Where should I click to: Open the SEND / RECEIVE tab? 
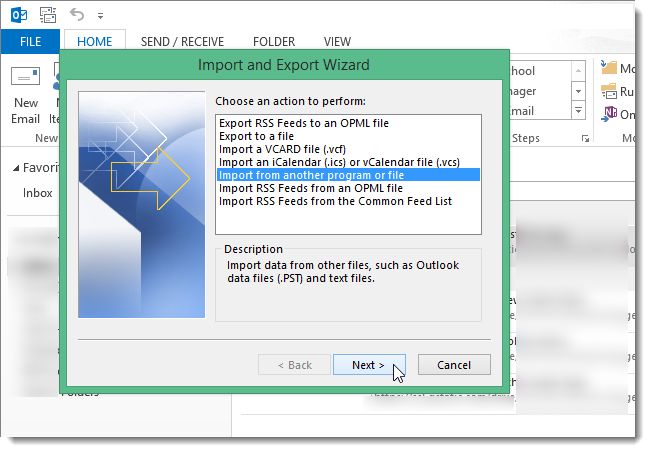(x=182, y=41)
